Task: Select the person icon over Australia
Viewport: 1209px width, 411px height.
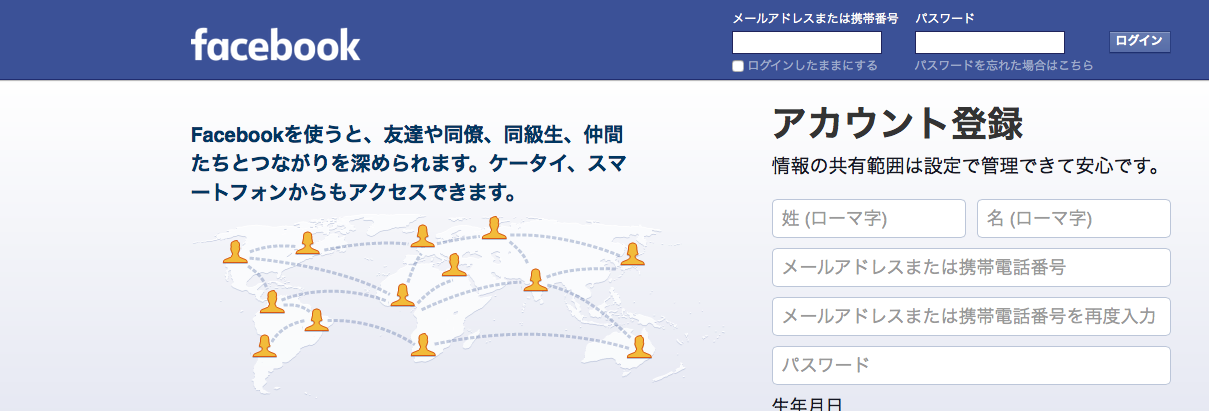Action: 638,347
